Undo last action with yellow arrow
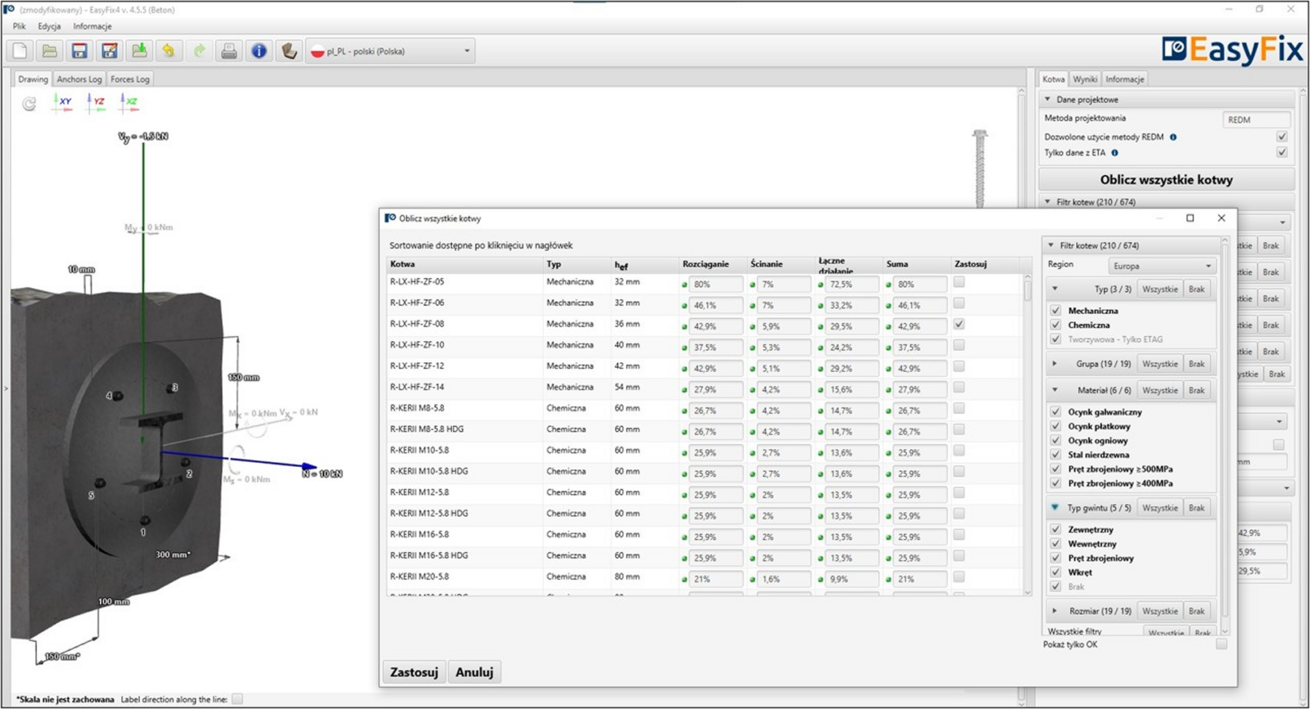 [x=169, y=51]
